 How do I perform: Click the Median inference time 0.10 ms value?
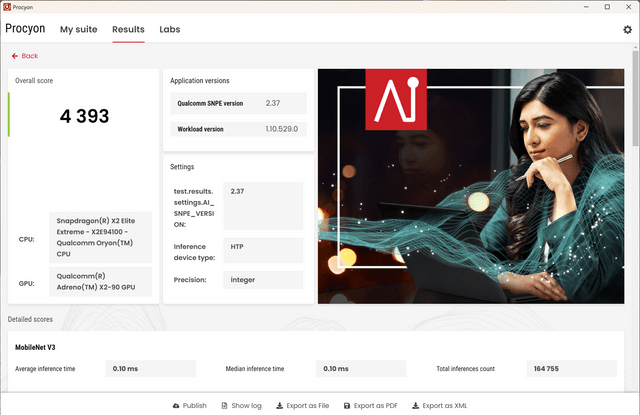pyautogui.click(x=361, y=368)
